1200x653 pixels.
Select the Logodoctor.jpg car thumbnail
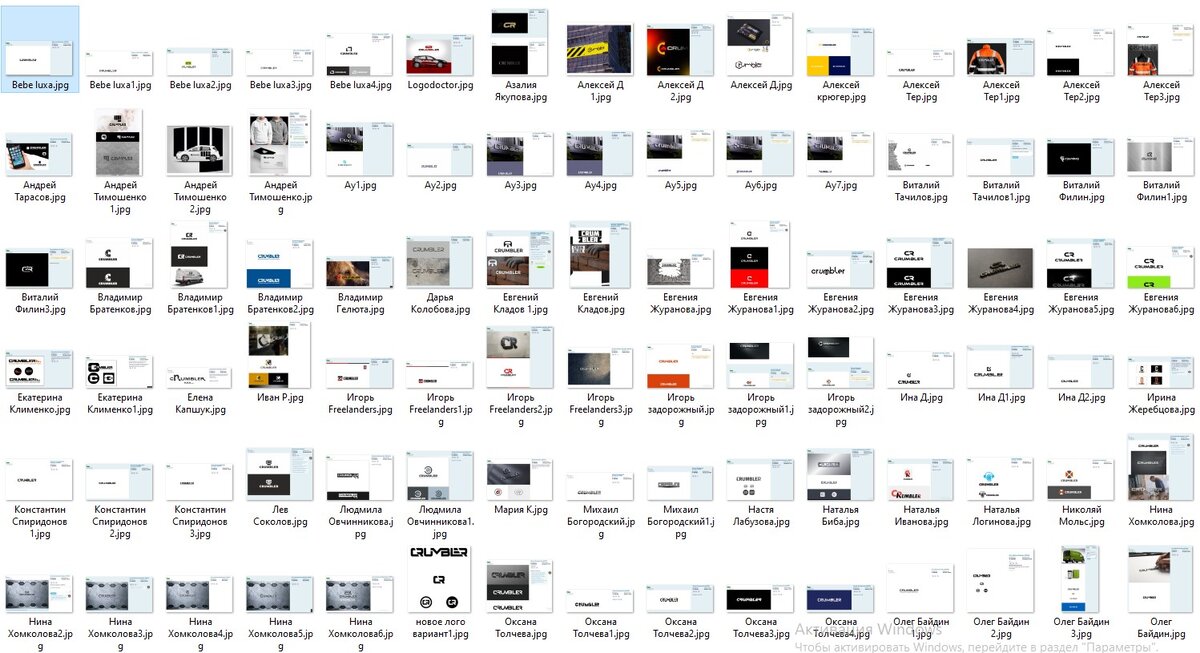point(440,55)
